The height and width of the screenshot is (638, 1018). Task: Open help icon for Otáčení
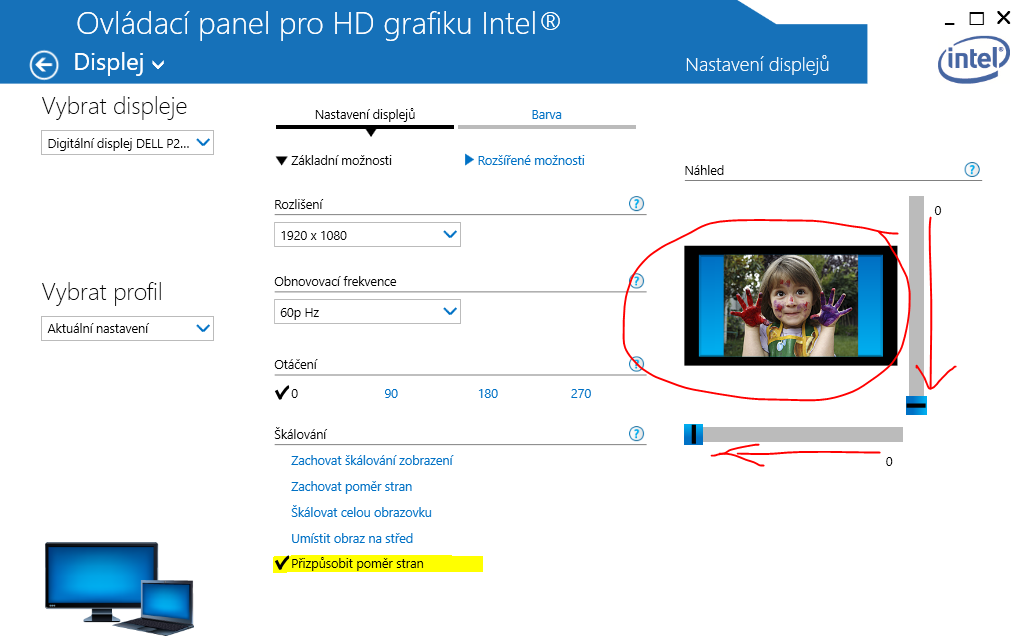point(636,365)
